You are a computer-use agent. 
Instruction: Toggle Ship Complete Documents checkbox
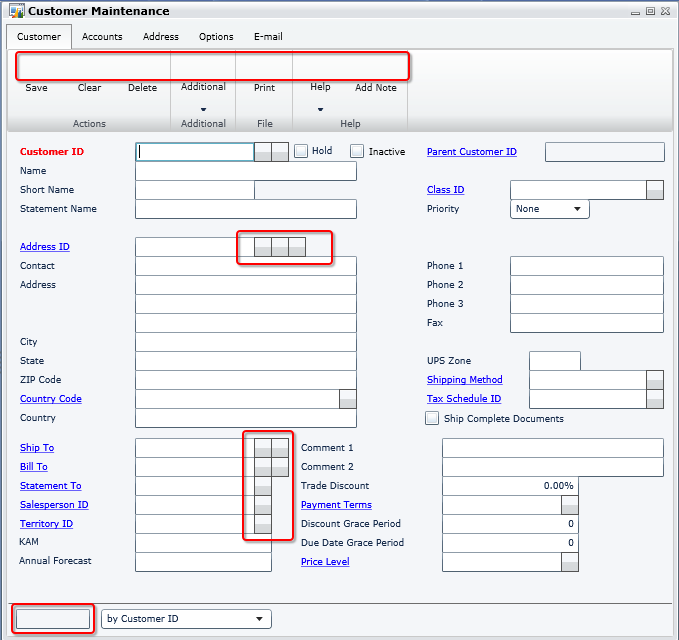point(432,419)
